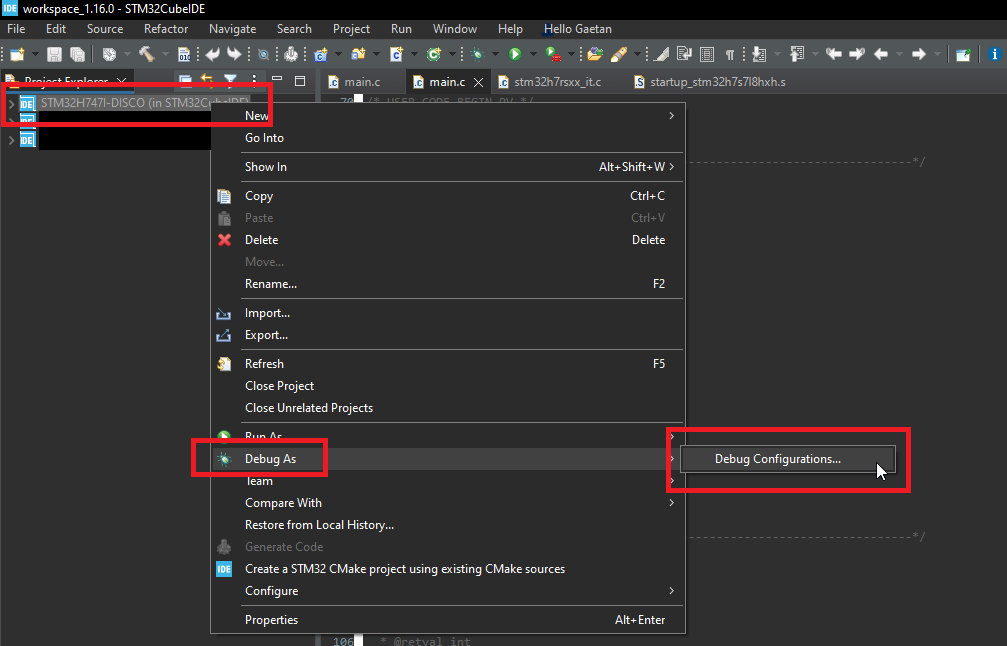The width and height of the screenshot is (1007, 646).
Task: Click the blue info icon at toolbar end
Action: coord(994,53)
